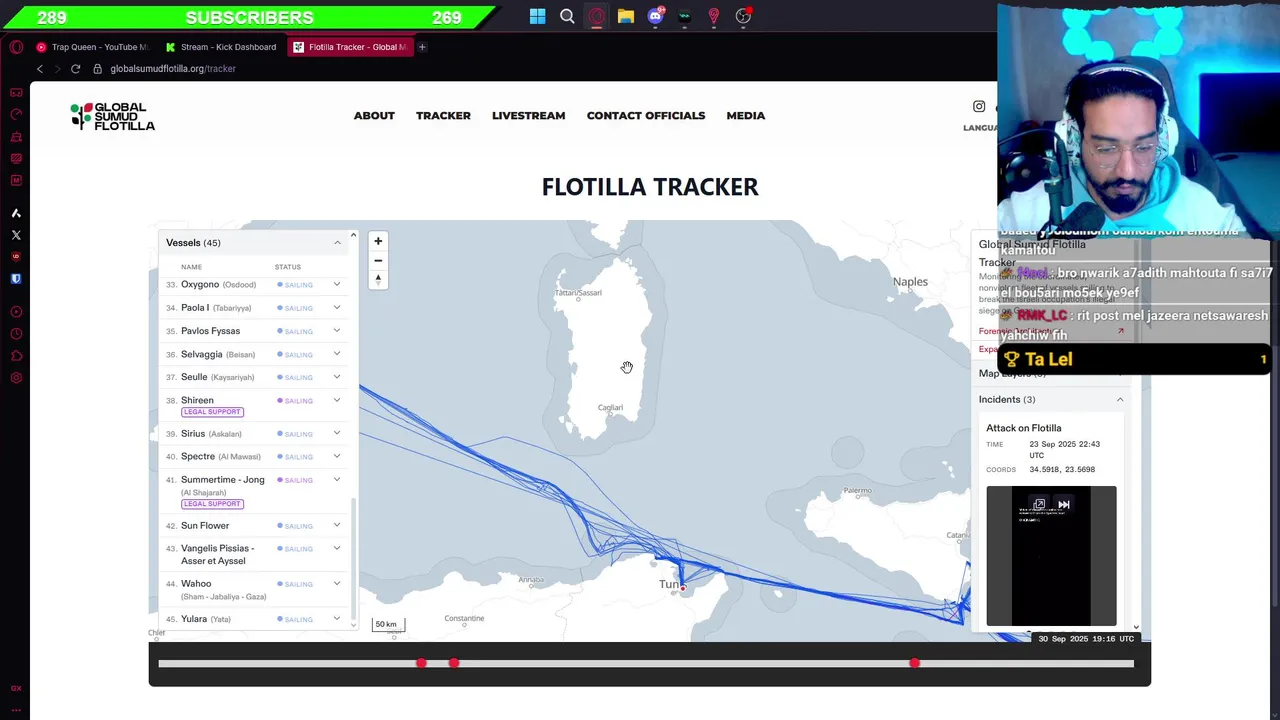1280x720 pixels.
Task: Open the TRACKER nav item
Action: pos(443,116)
